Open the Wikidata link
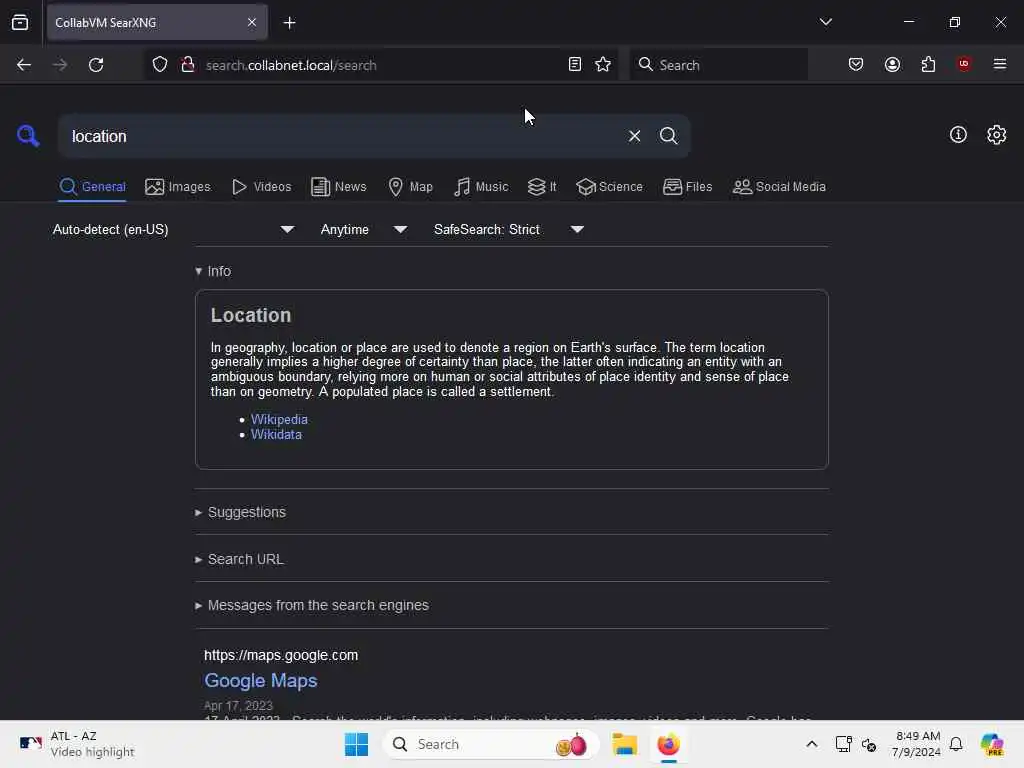 (x=276, y=434)
